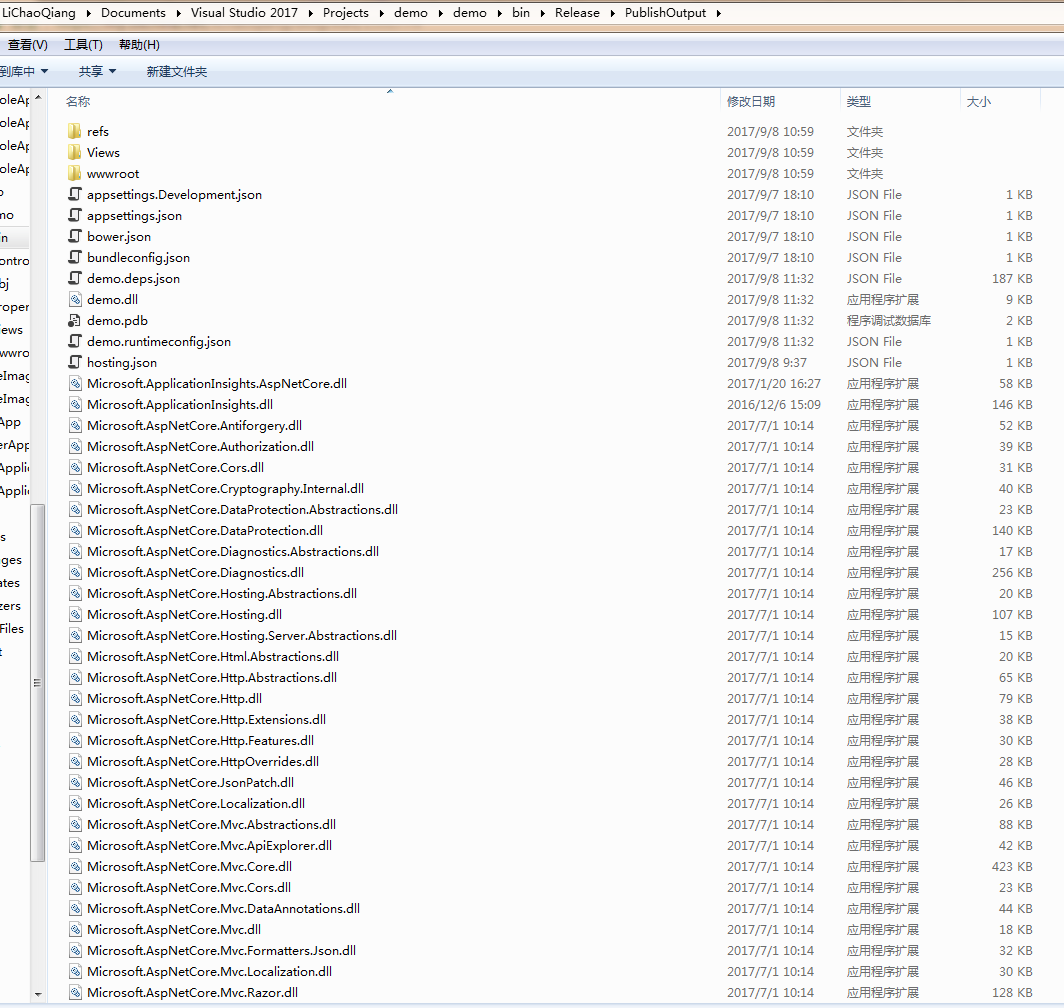The width and height of the screenshot is (1064, 1008).
Task: Expand breadcrumb arrow after PublishOutput
Action: pos(719,13)
